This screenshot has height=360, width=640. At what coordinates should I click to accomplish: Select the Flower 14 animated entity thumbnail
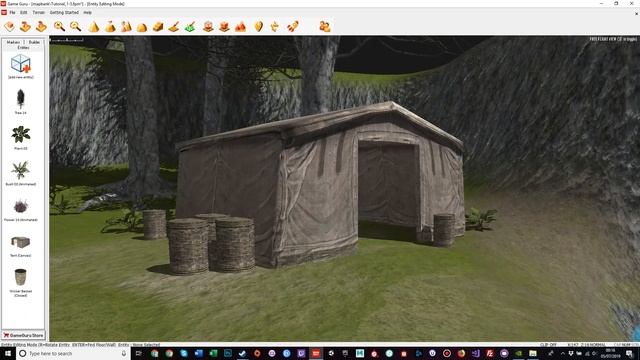20,207
